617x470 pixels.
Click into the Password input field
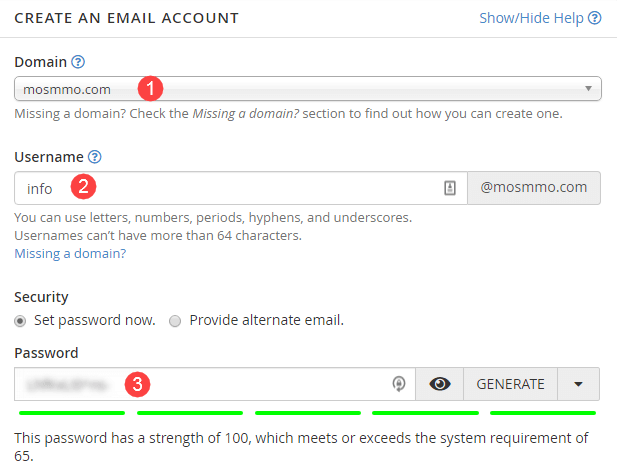(x=215, y=384)
